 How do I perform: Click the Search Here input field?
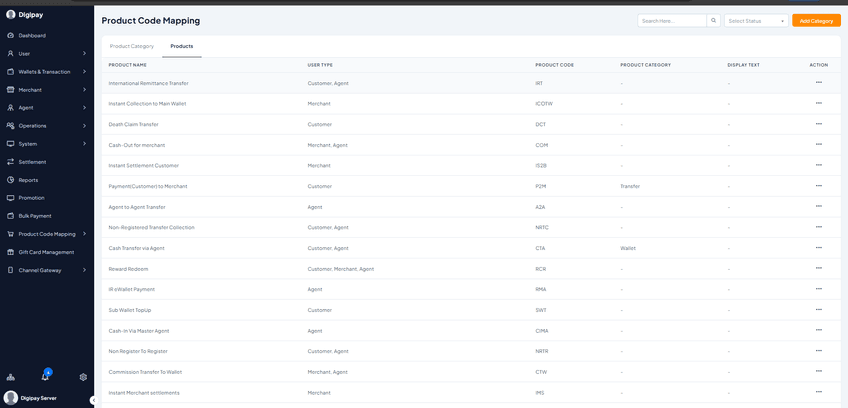[672, 21]
